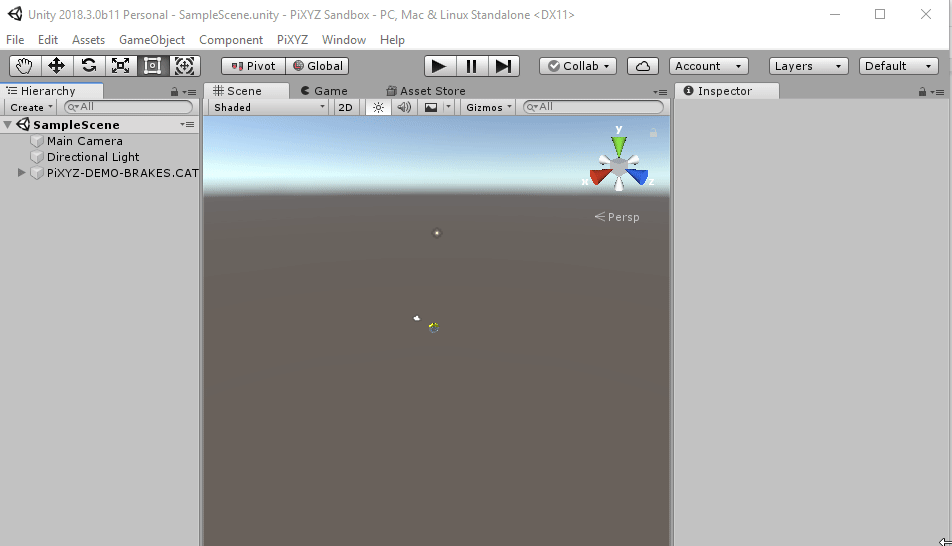Start Play mode
This screenshot has width=952, height=546.
[x=440, y=66]
